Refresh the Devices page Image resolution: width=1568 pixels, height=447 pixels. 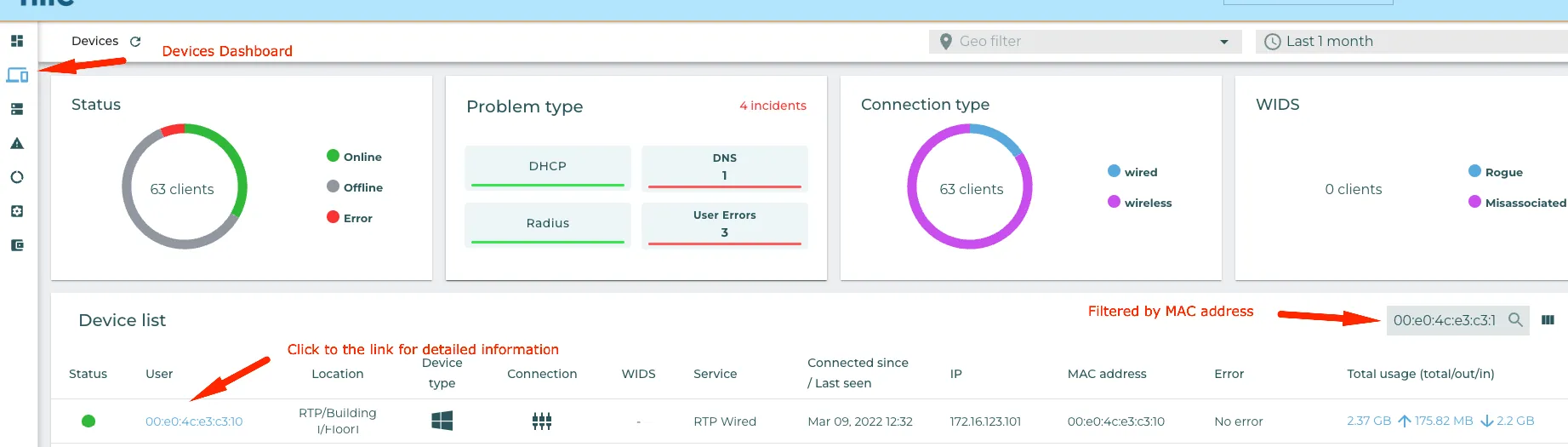click(135, 41)
